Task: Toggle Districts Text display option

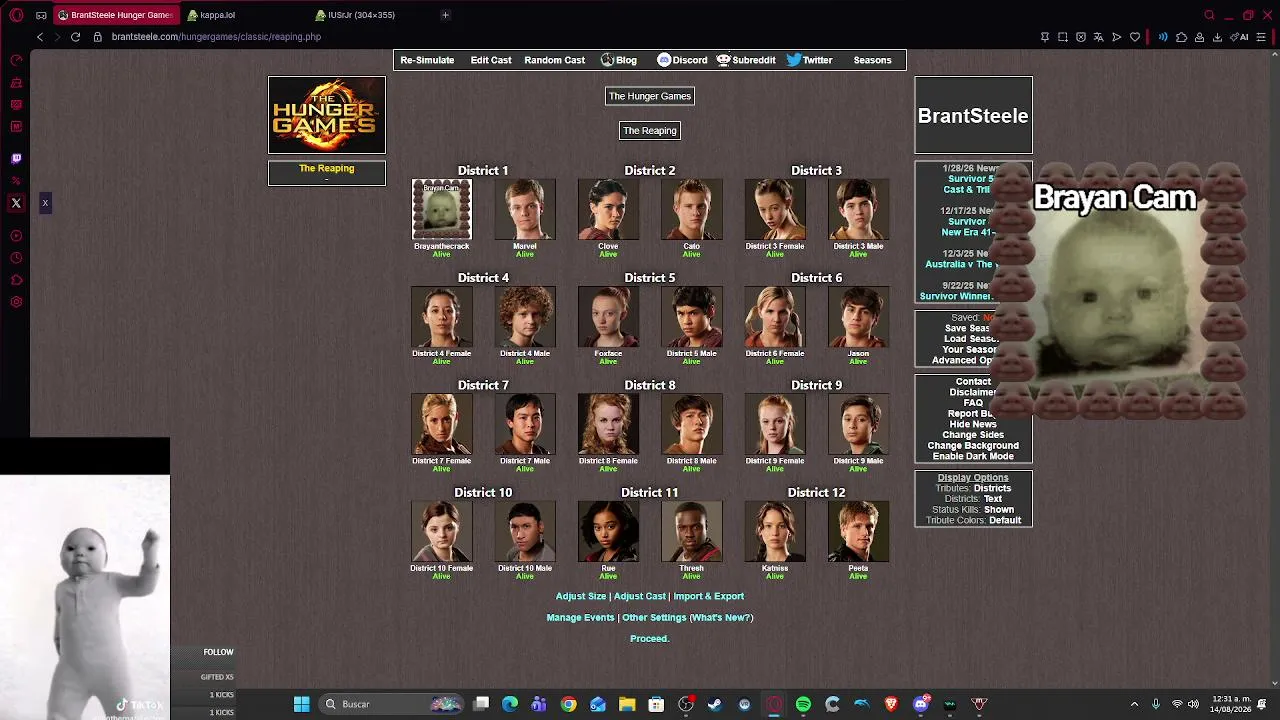Action: (973, 499)
